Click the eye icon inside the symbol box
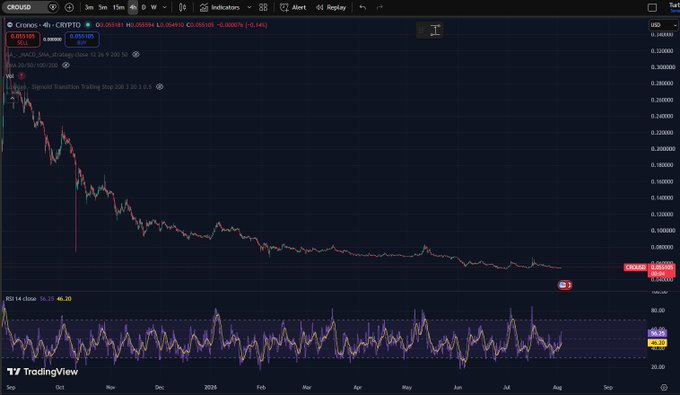680x395 pixels. point(53,7)
